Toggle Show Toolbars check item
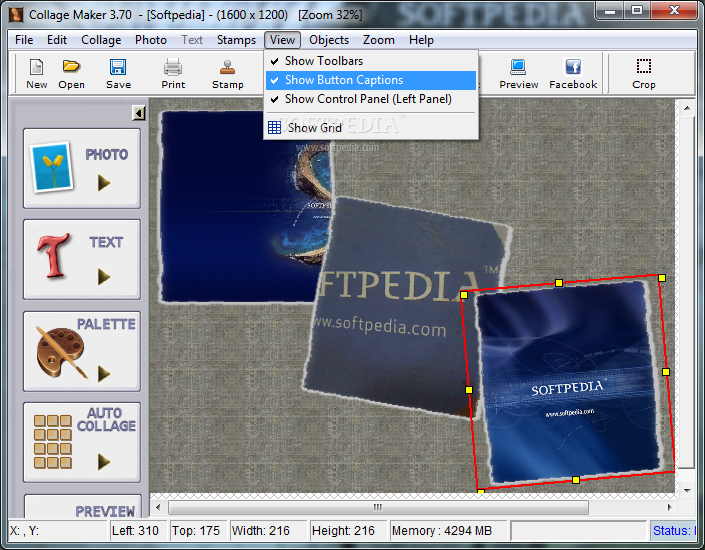Viewport: 705px width, 550px height. point(371,61)
